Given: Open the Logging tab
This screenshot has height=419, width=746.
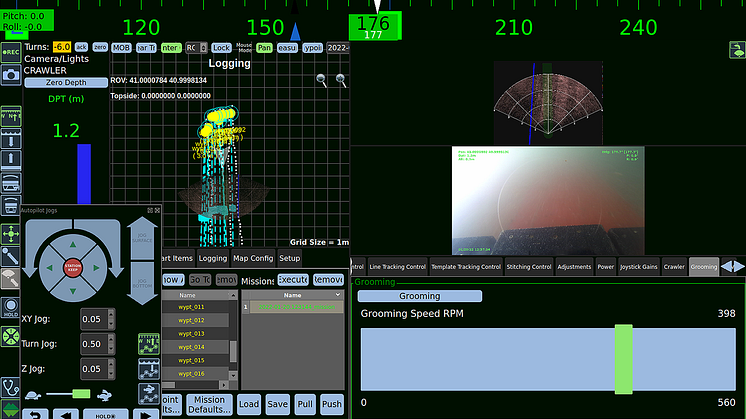Looking at the screenshot, I should click(213, 258).
